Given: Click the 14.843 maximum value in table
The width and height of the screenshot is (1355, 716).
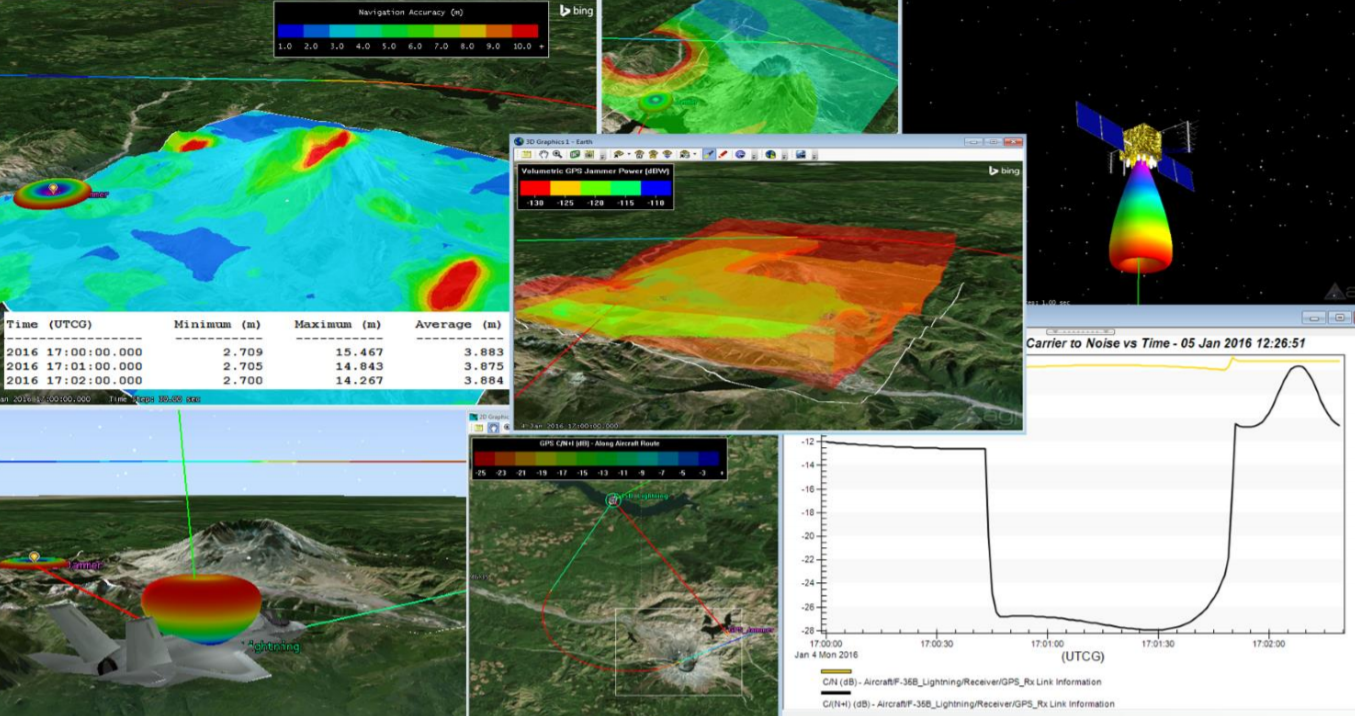Looking at the screenshot, I should click(357, 367).
